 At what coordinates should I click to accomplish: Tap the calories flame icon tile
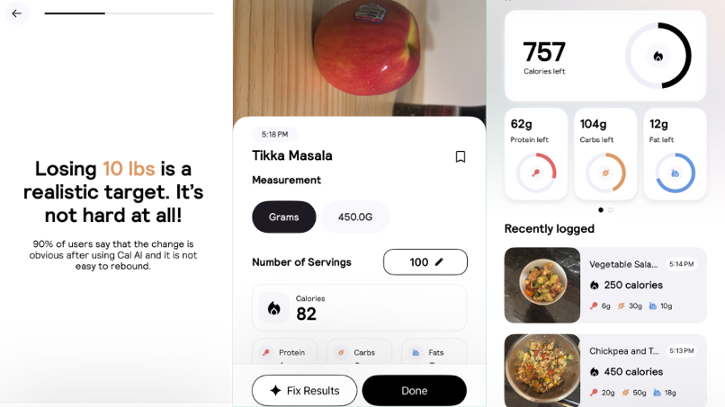pos(274,308)
